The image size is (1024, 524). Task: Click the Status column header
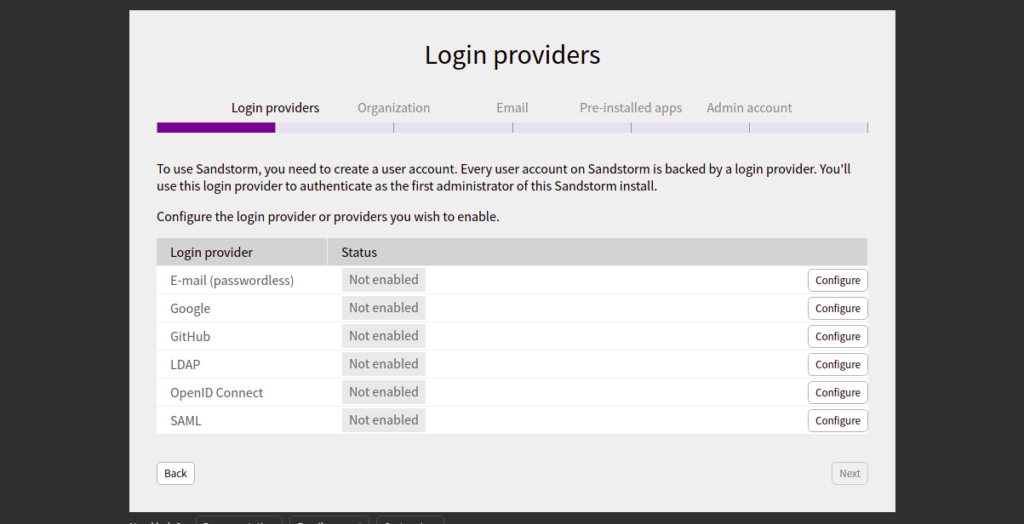[597, 252]
